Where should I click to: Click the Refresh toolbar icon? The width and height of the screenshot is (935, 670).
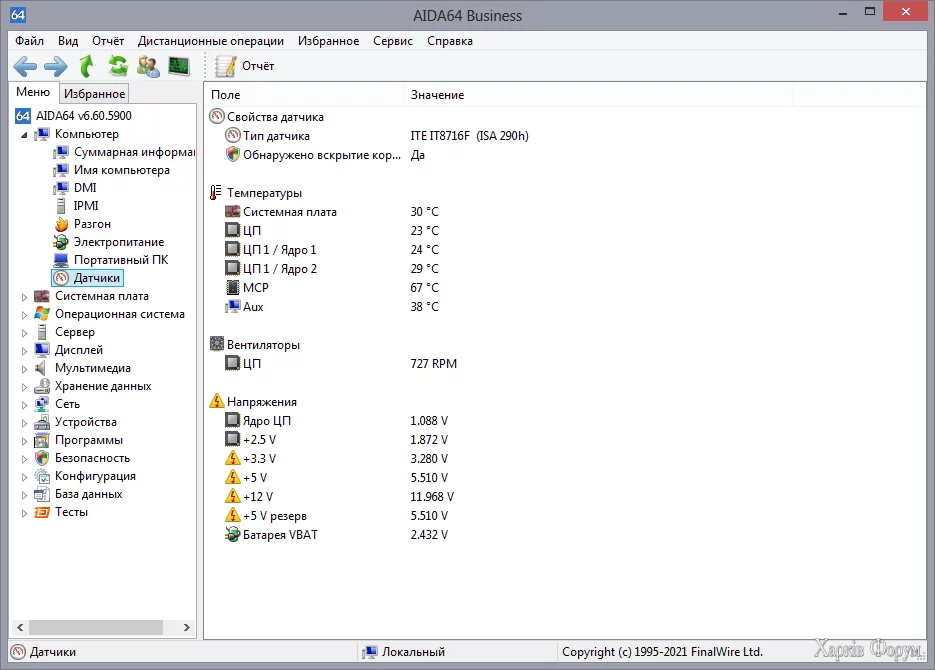(118, 66)
